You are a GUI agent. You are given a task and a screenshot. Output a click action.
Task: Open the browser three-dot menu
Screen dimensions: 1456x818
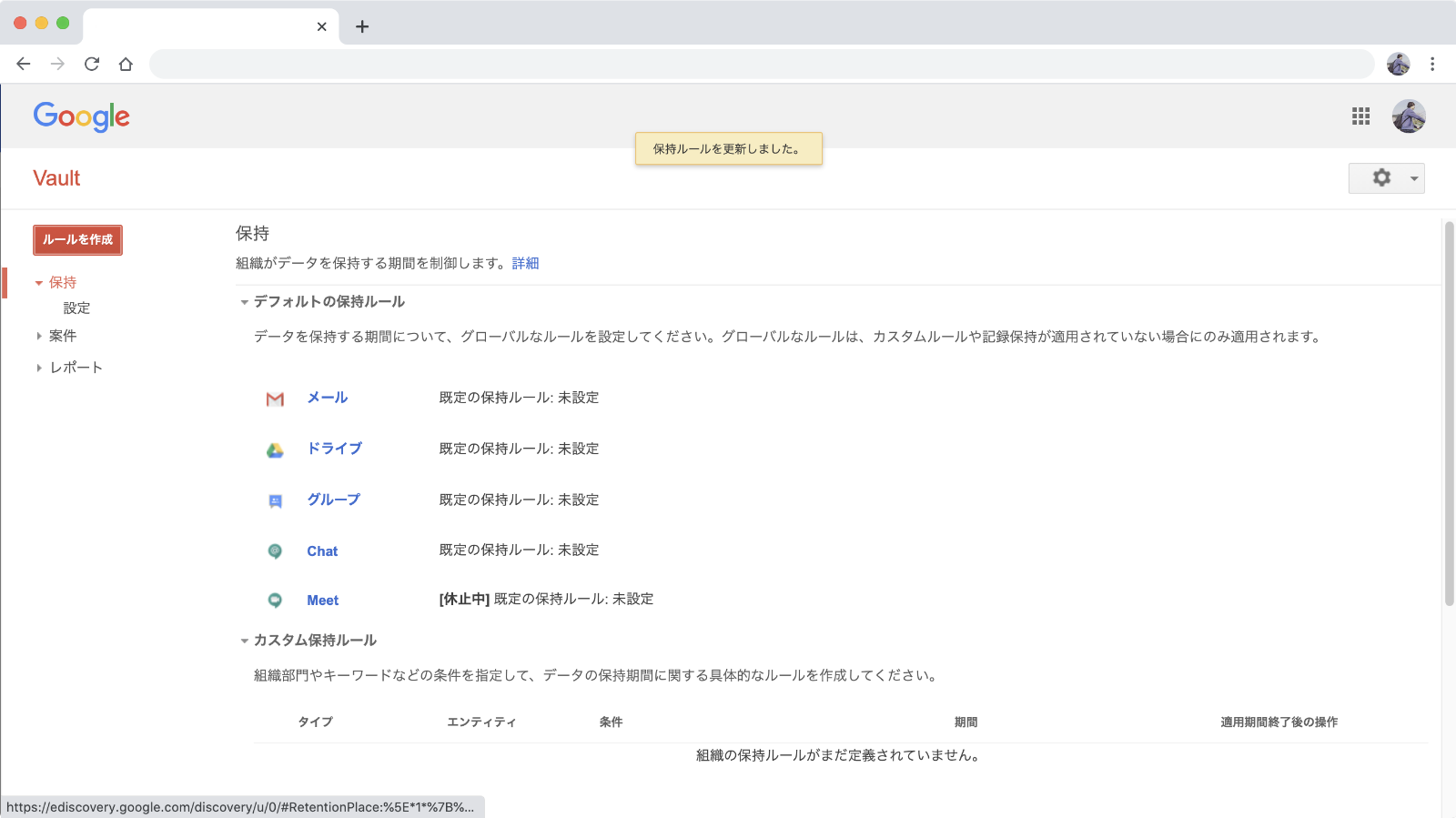(1432, 64)
